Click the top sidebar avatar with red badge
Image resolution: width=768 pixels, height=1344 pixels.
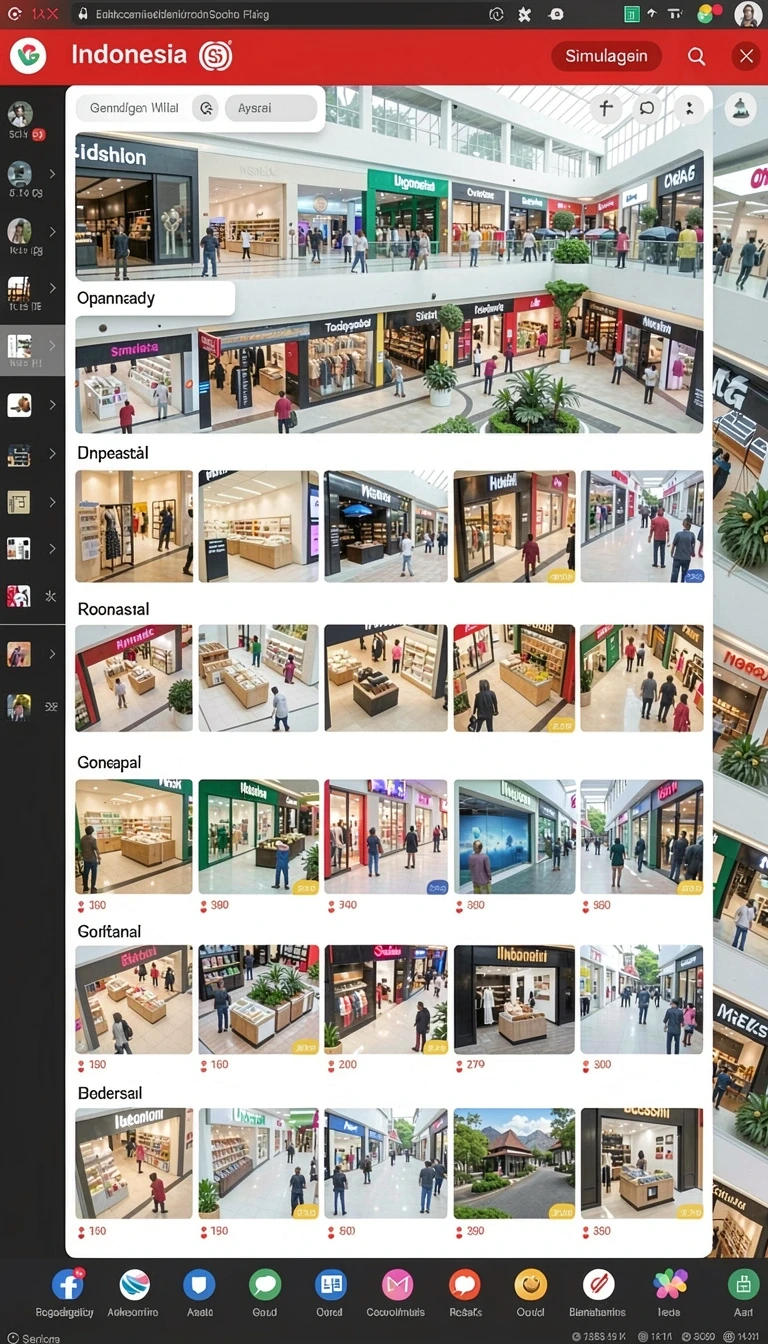pyautogui.click(x=20, y=114)
